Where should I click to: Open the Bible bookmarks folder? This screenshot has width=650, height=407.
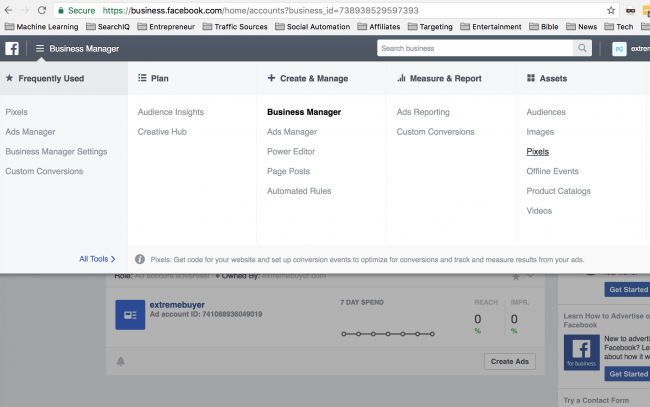click(x=544, y=27)
